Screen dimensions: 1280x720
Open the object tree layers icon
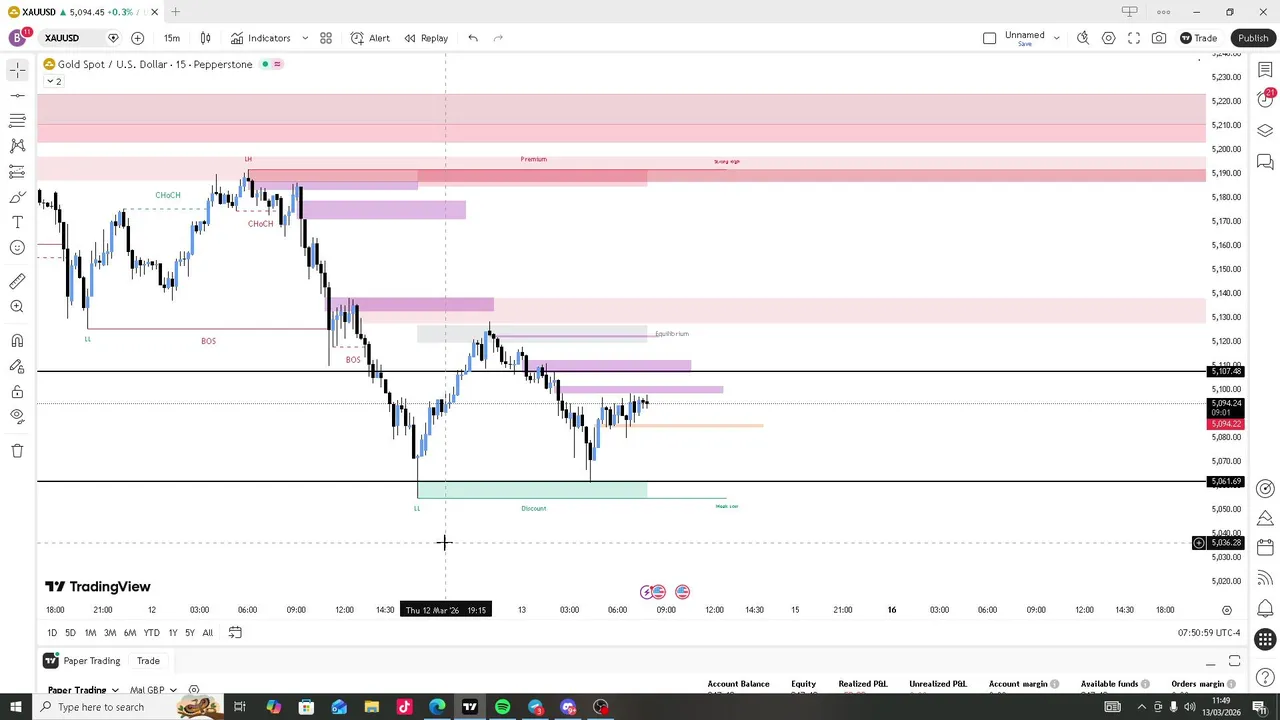click(1265, 131)
